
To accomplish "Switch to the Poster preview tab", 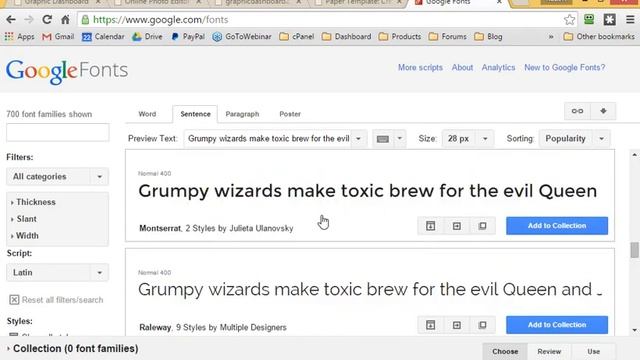I will (x=290, y=114).
